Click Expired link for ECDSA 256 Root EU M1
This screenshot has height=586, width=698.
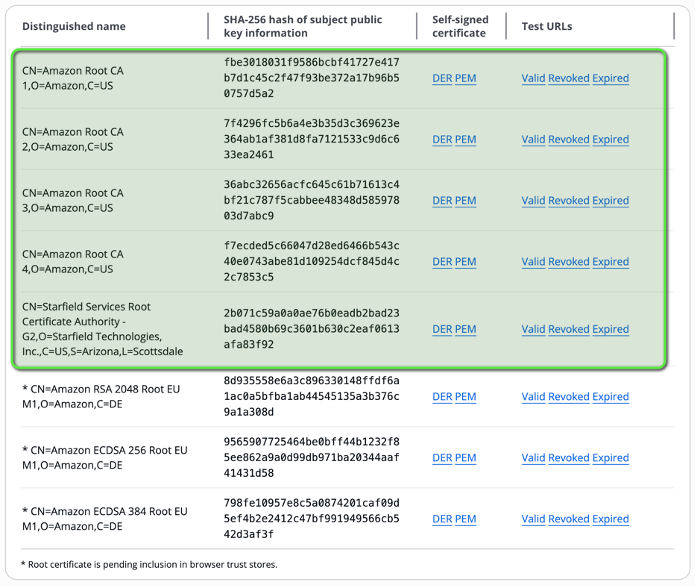click(613, 459)
